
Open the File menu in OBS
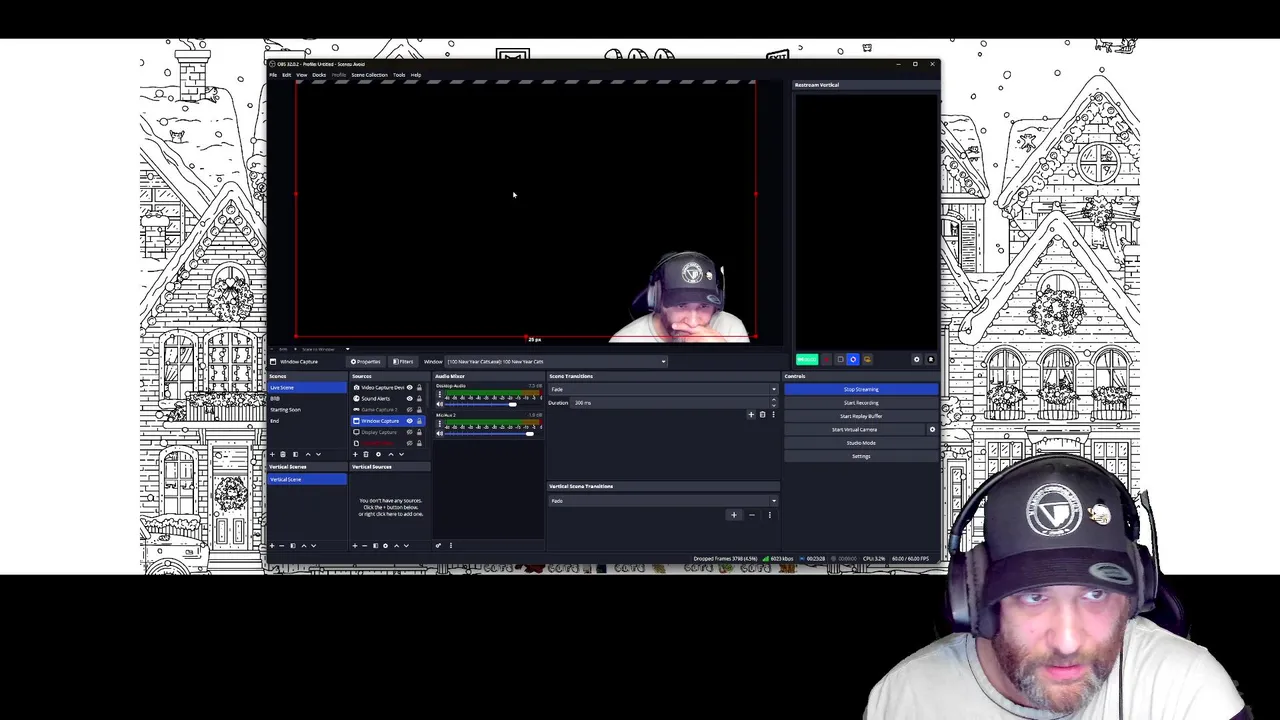tap(273, 75)
